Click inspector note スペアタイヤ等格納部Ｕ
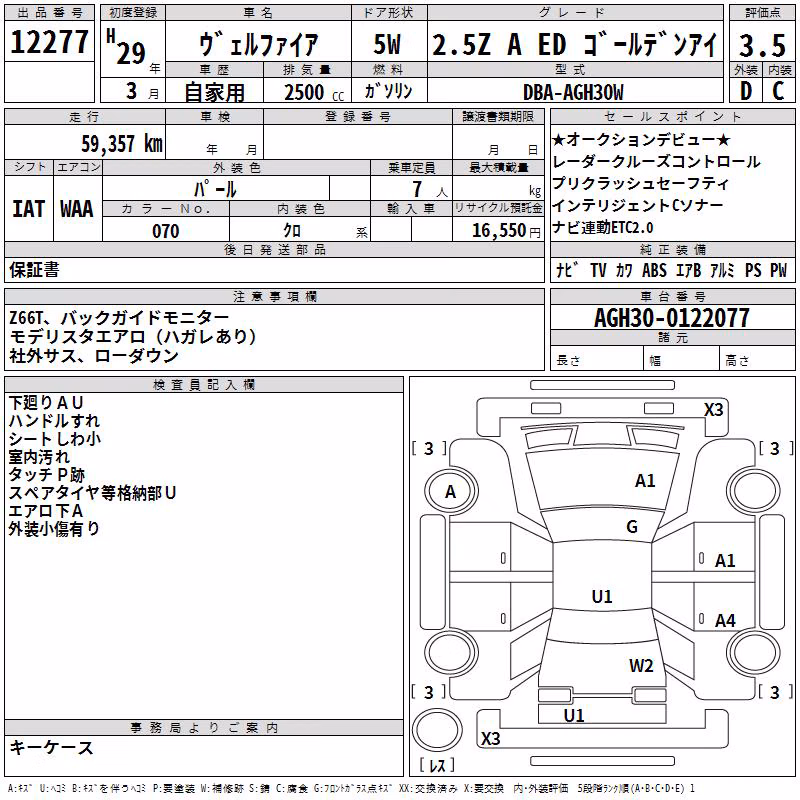 point(92,493)
